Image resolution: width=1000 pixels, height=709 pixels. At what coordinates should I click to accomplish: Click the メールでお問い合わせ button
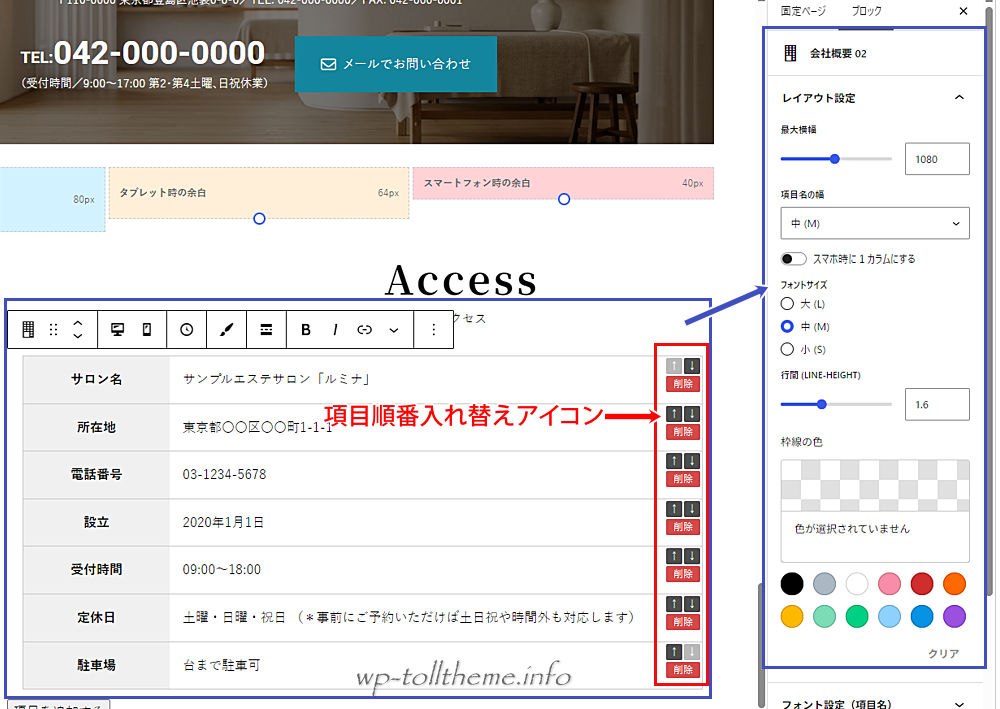click(396, 64)
